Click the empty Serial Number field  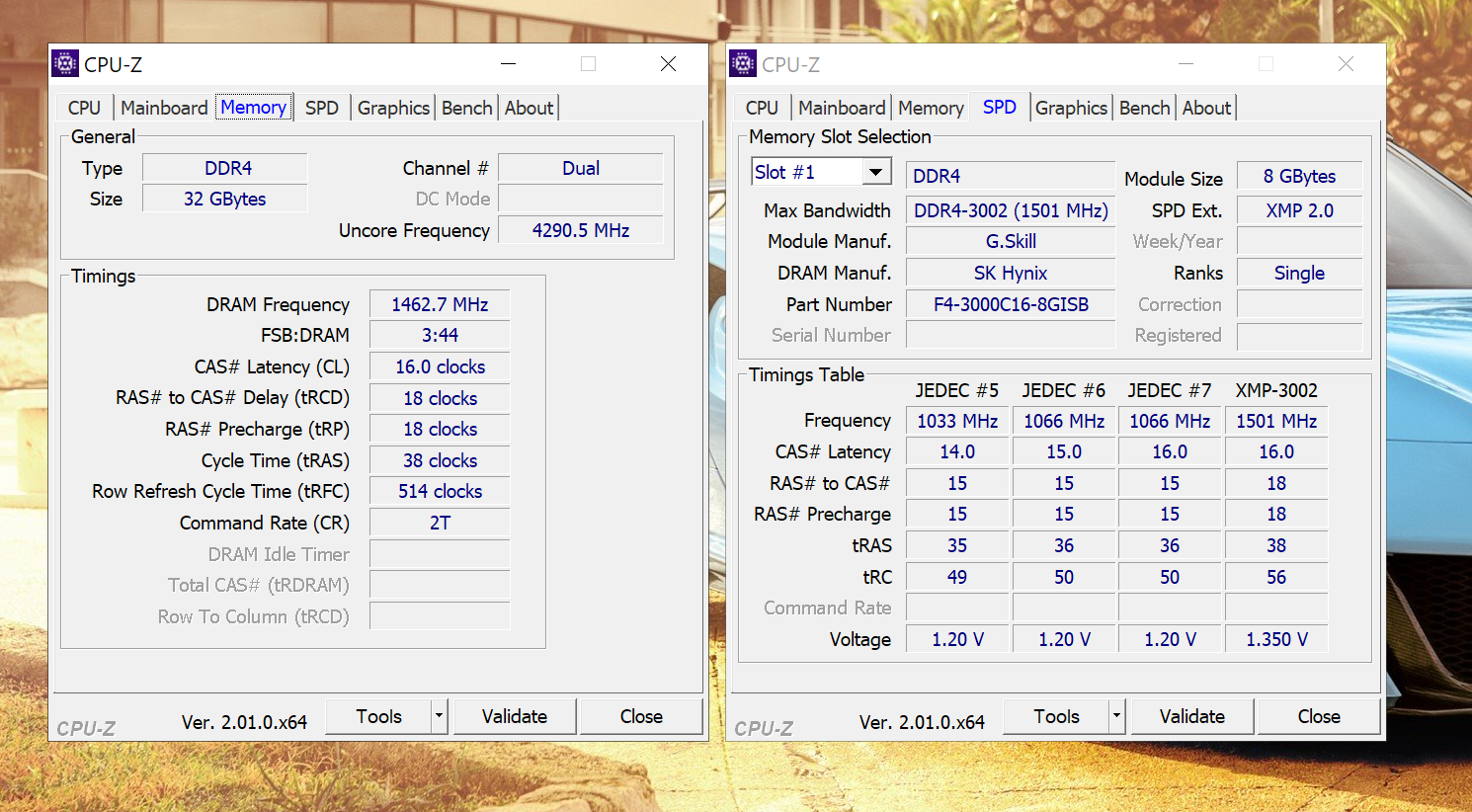click(x=1011, y=335)
